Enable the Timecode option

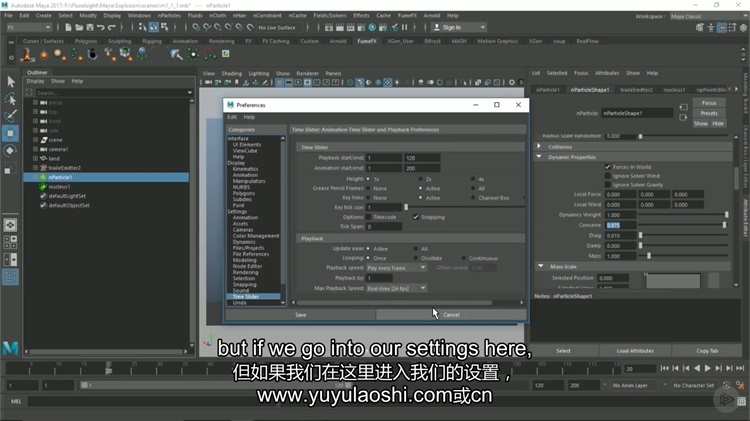369,217
